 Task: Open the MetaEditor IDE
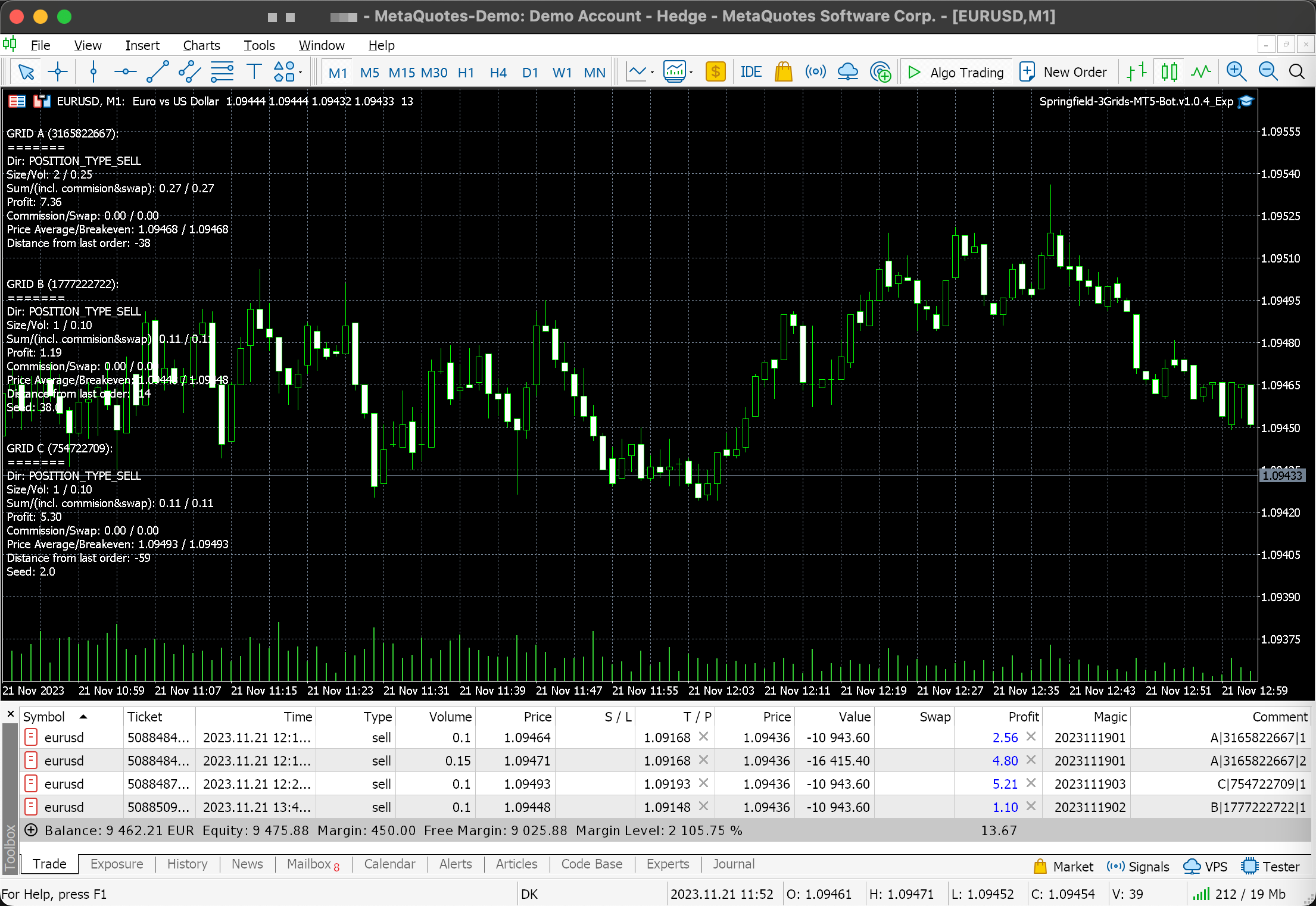point(750,73)
